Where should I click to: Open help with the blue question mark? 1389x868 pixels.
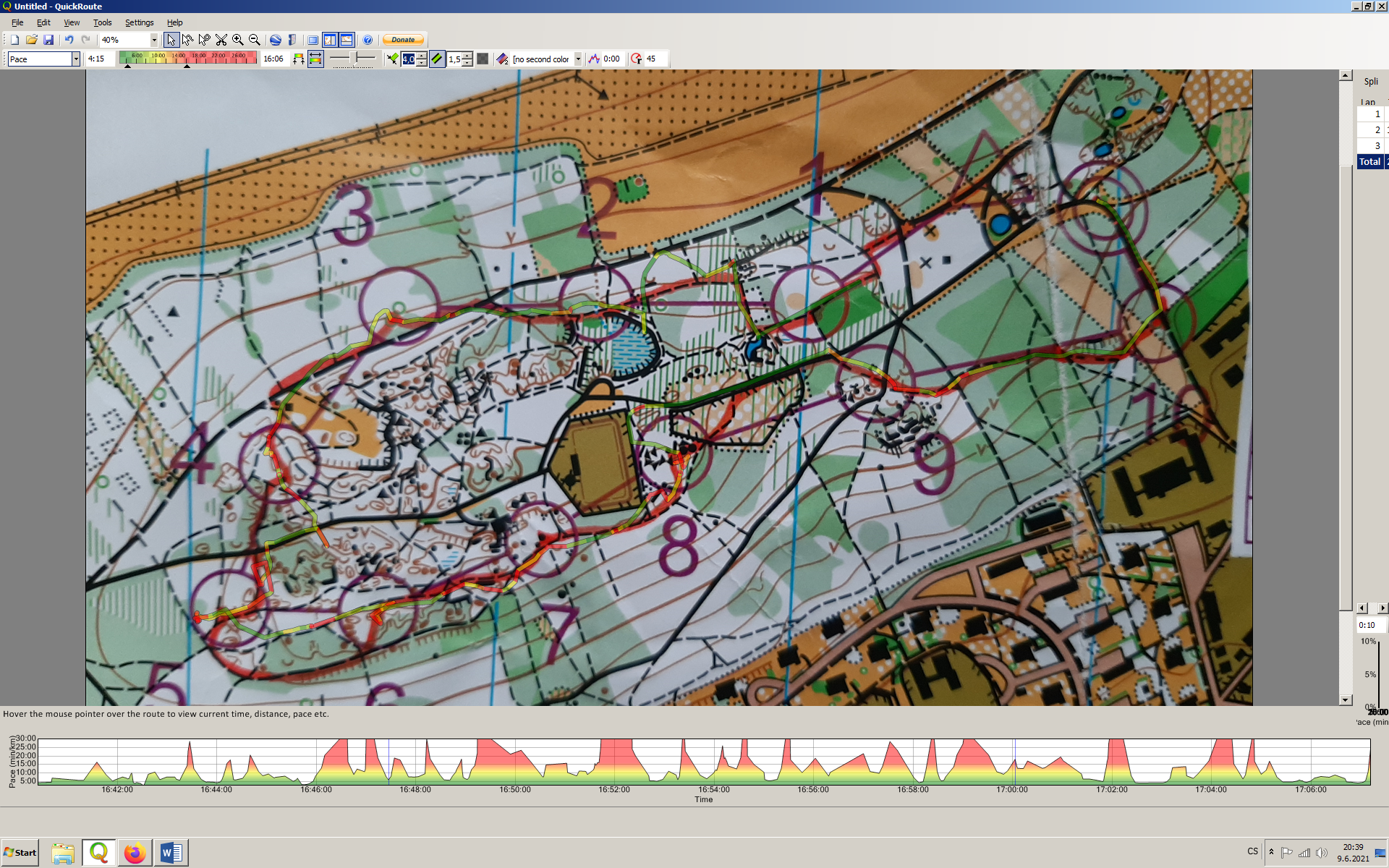click(368, 40)
